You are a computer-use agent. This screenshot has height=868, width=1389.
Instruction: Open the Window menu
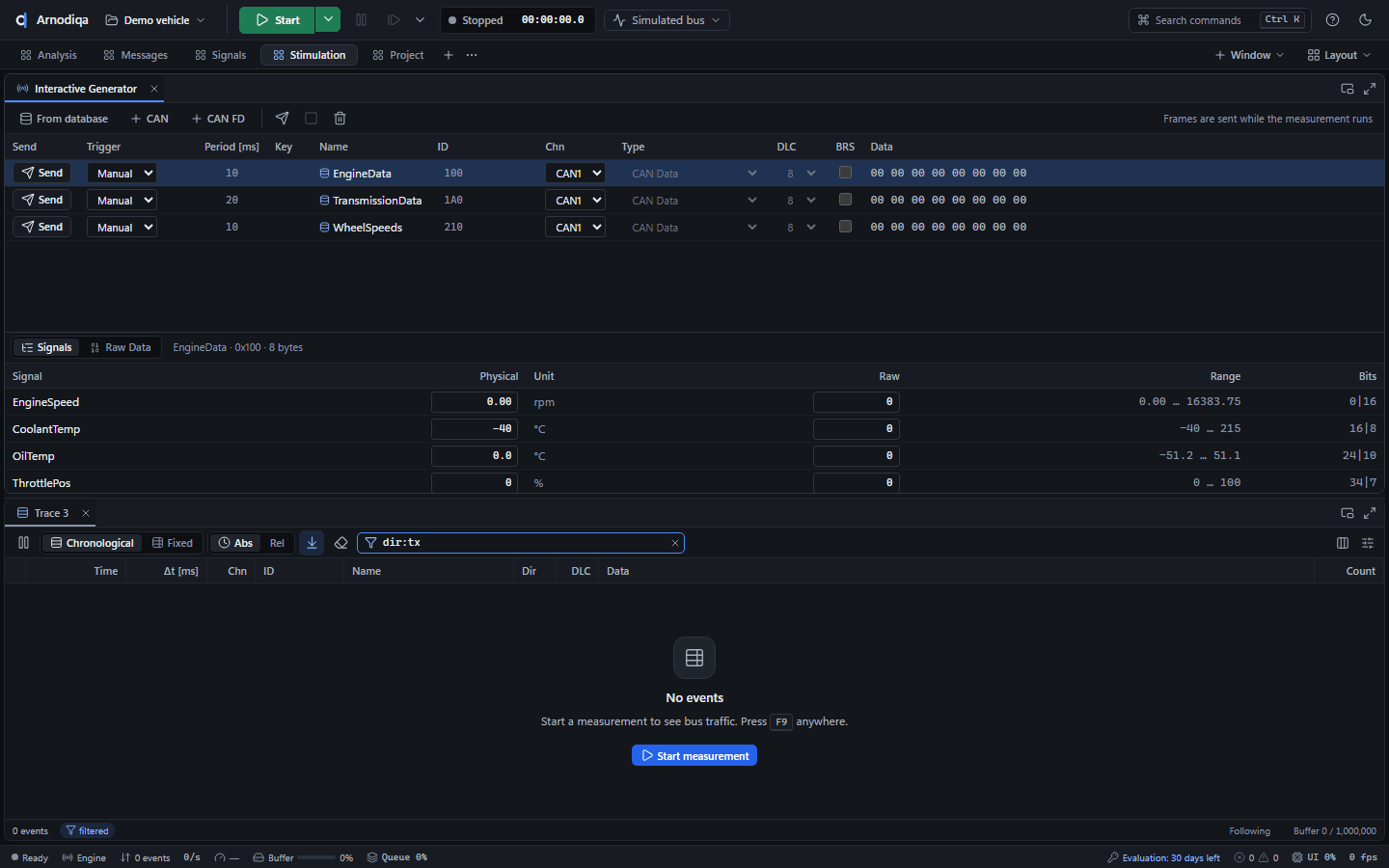click(1250, 55)
